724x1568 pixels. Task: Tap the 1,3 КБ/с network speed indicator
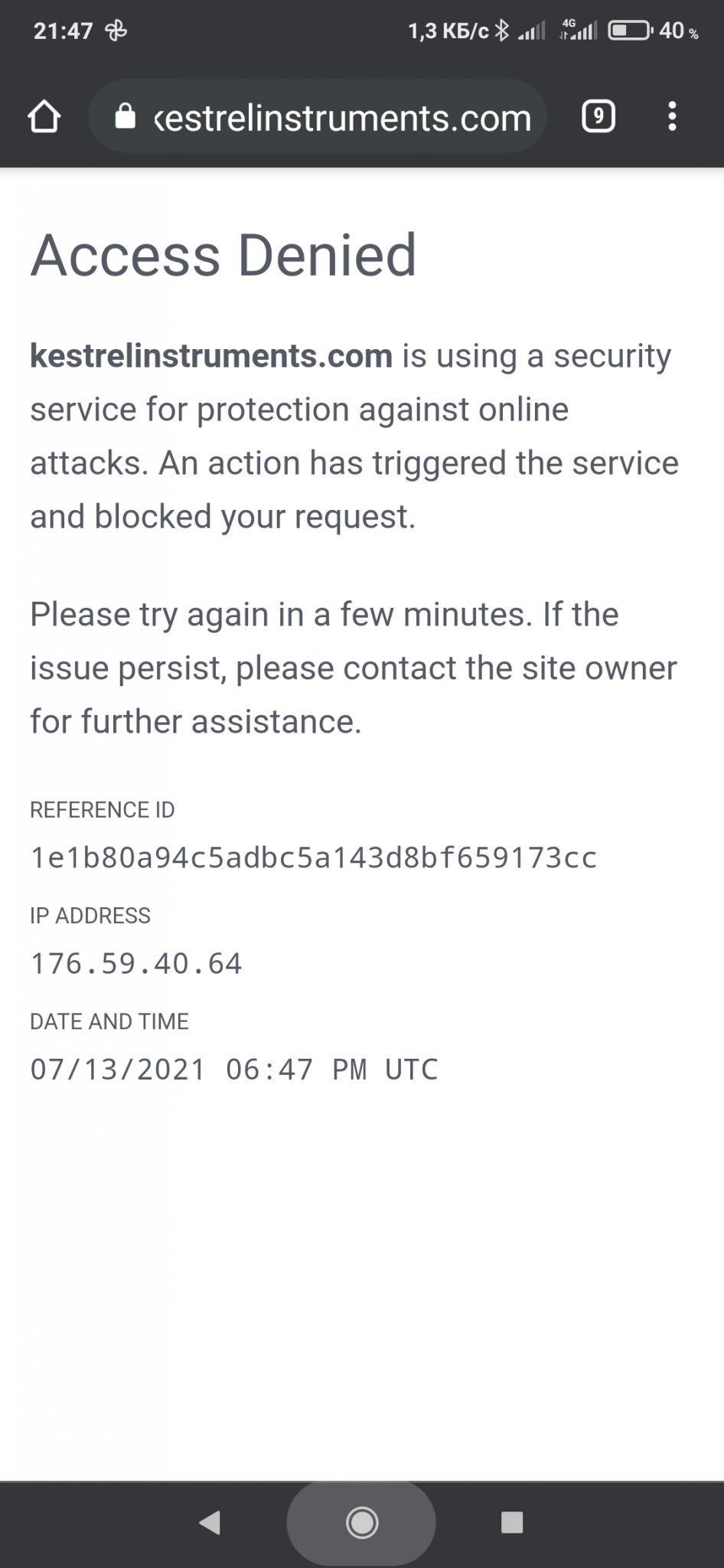click(448, 31)
